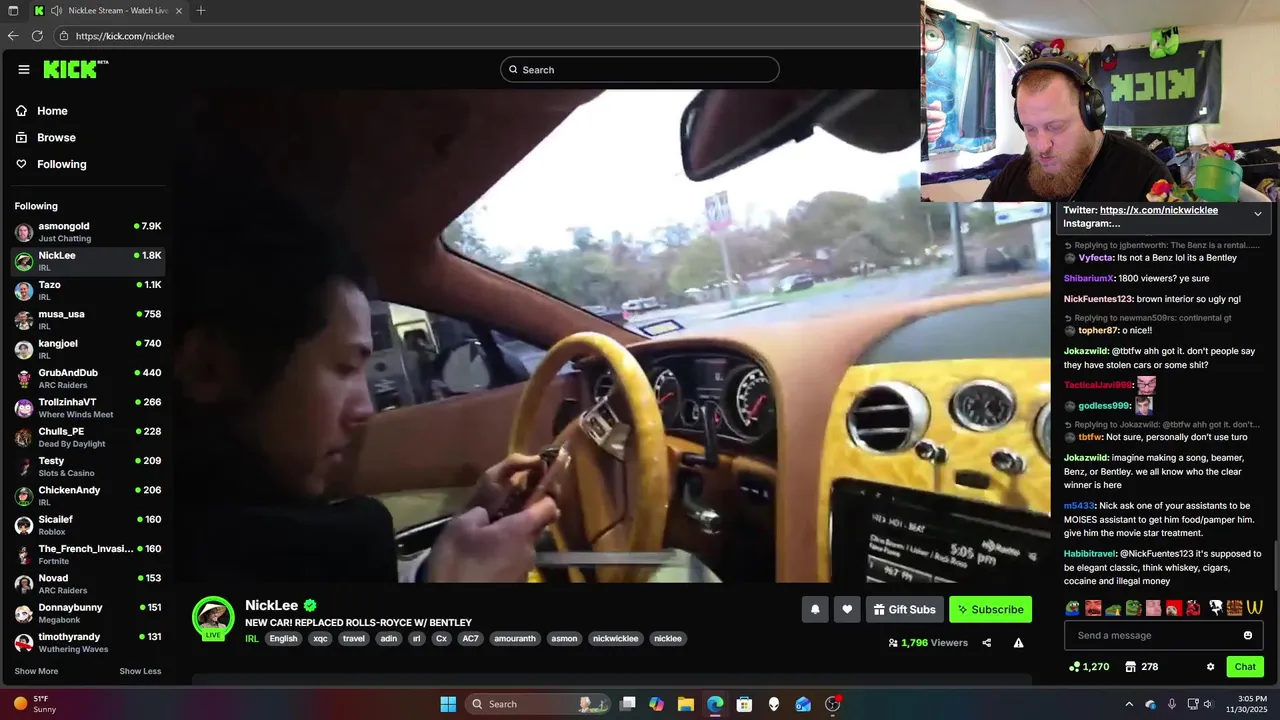Click the English tag

pos(283,638)
